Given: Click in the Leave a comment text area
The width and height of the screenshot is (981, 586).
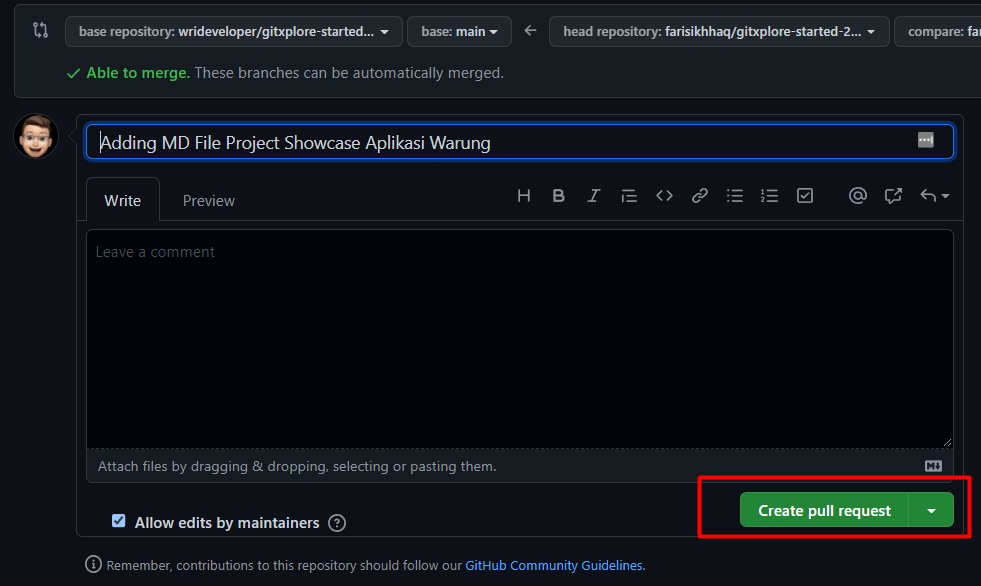Looking at the screenshot, I should click(x=520, y=338).
